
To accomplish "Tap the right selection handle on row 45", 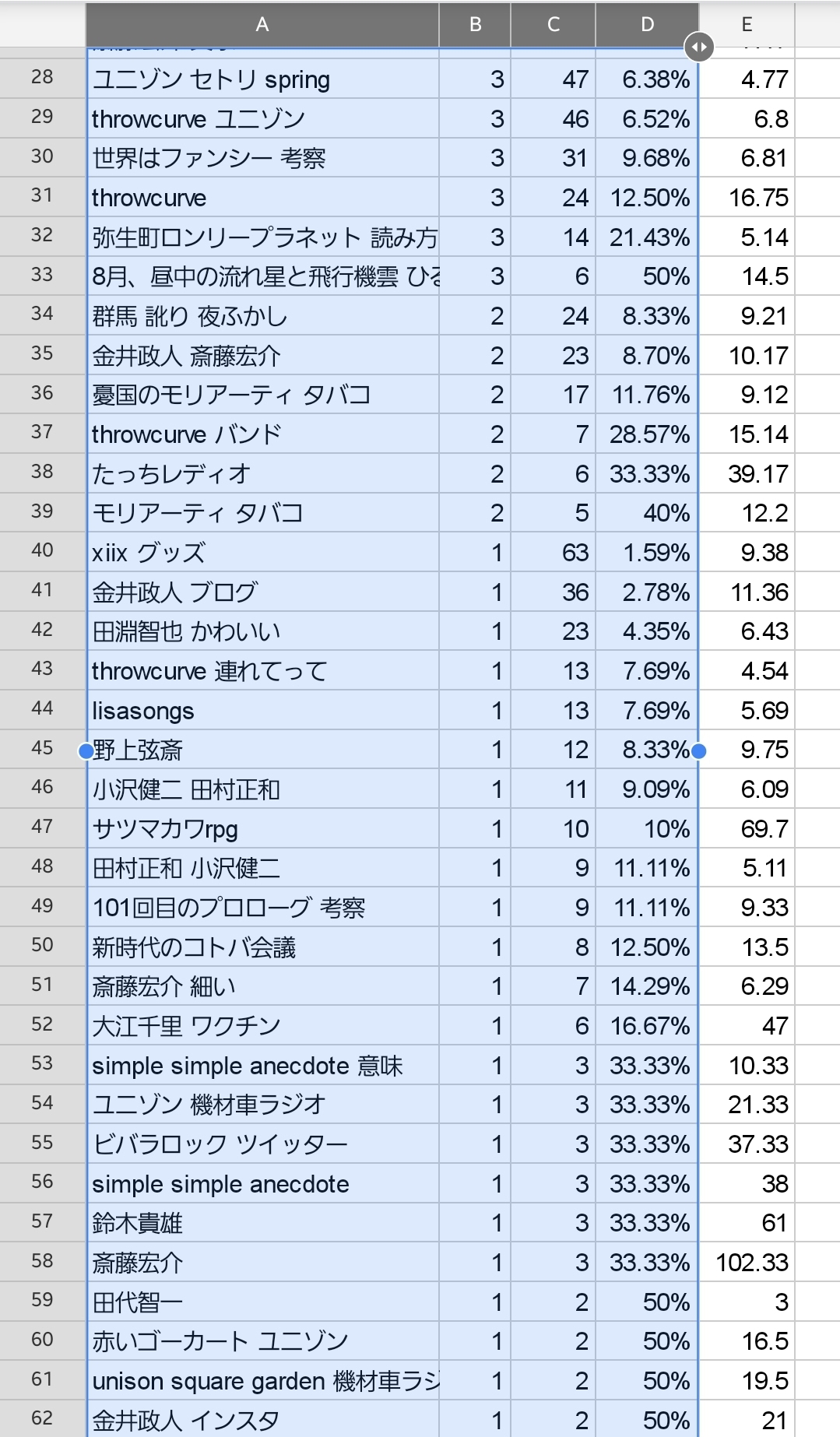I will [x=698, y=750].
